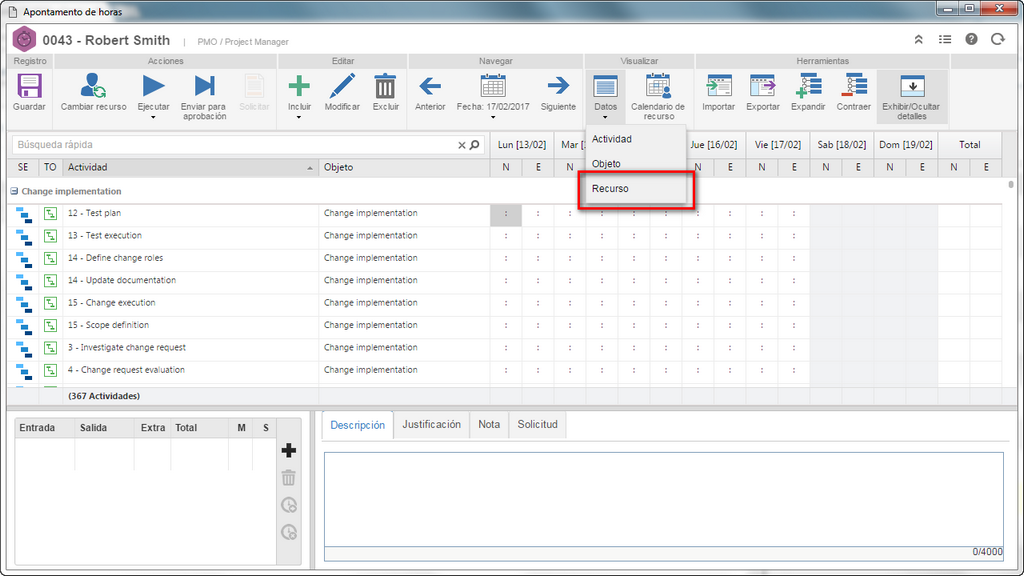1024x576 pixels.
Task: Click the Búsqueda rápida search field
Action: point(235,144)
